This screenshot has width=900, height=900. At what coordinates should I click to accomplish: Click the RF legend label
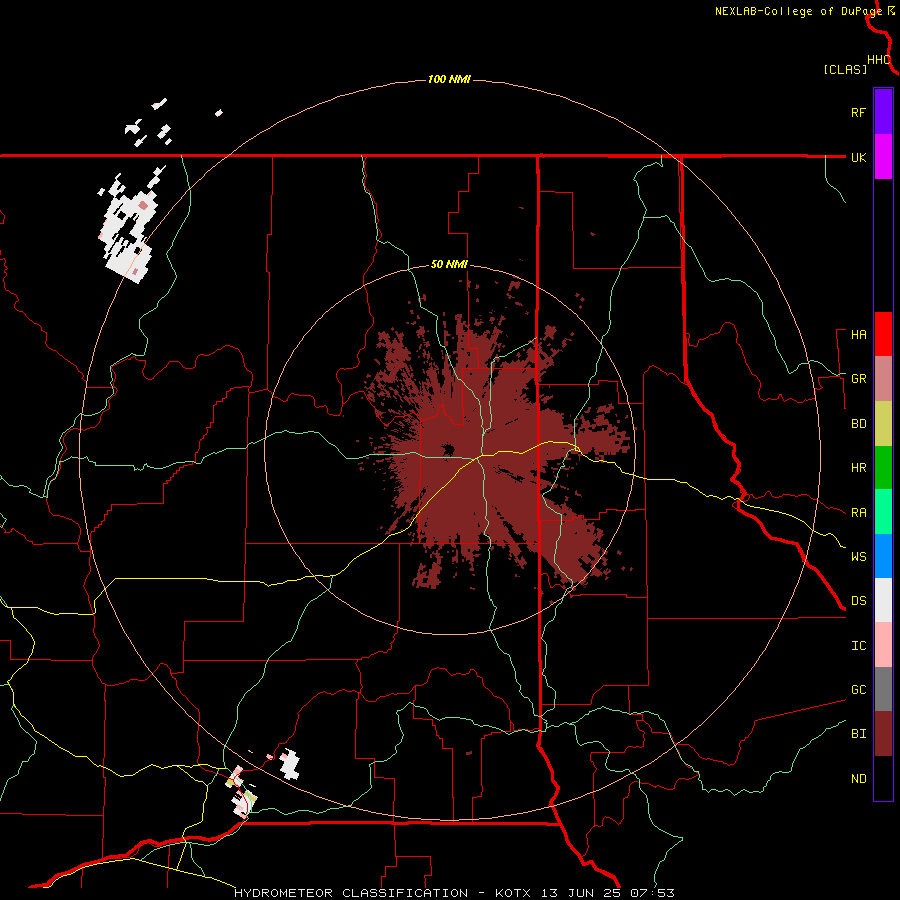point(858,112)
